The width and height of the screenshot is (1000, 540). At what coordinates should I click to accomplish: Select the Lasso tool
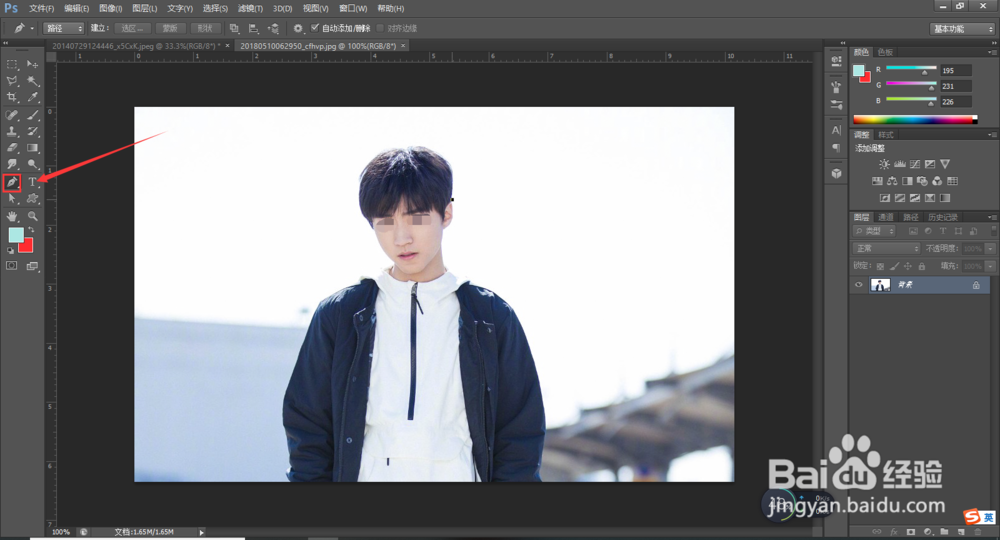click(11, 81)
